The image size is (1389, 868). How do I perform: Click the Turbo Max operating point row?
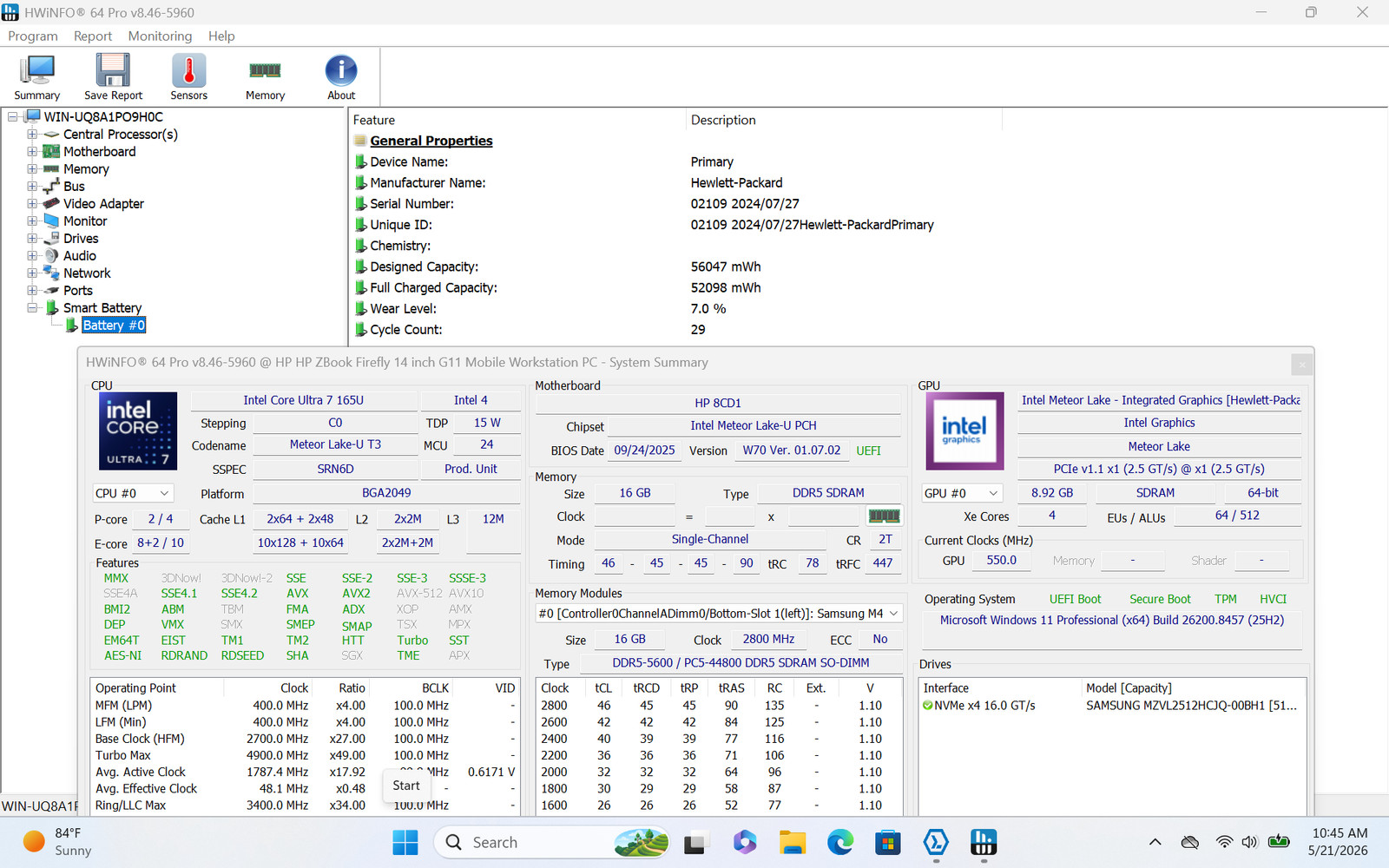click(x=305, y=755)
